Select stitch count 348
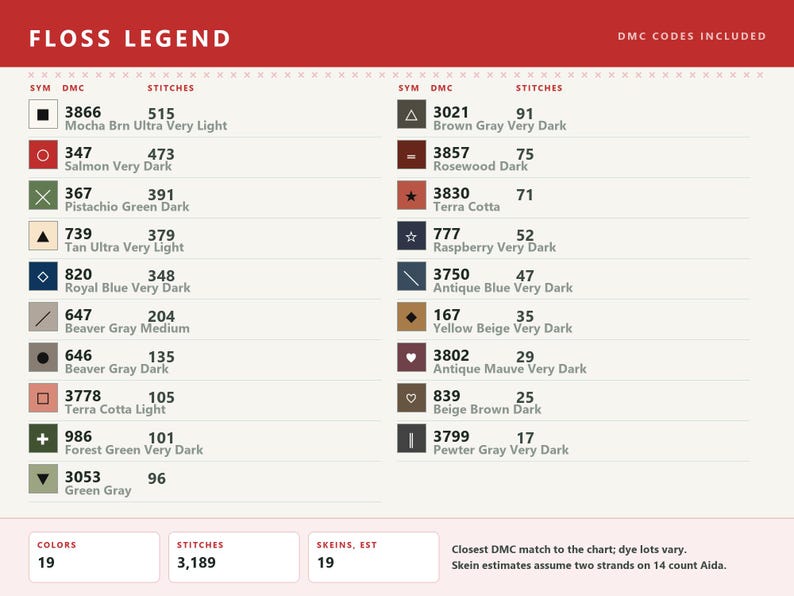 tap(161, 275)
